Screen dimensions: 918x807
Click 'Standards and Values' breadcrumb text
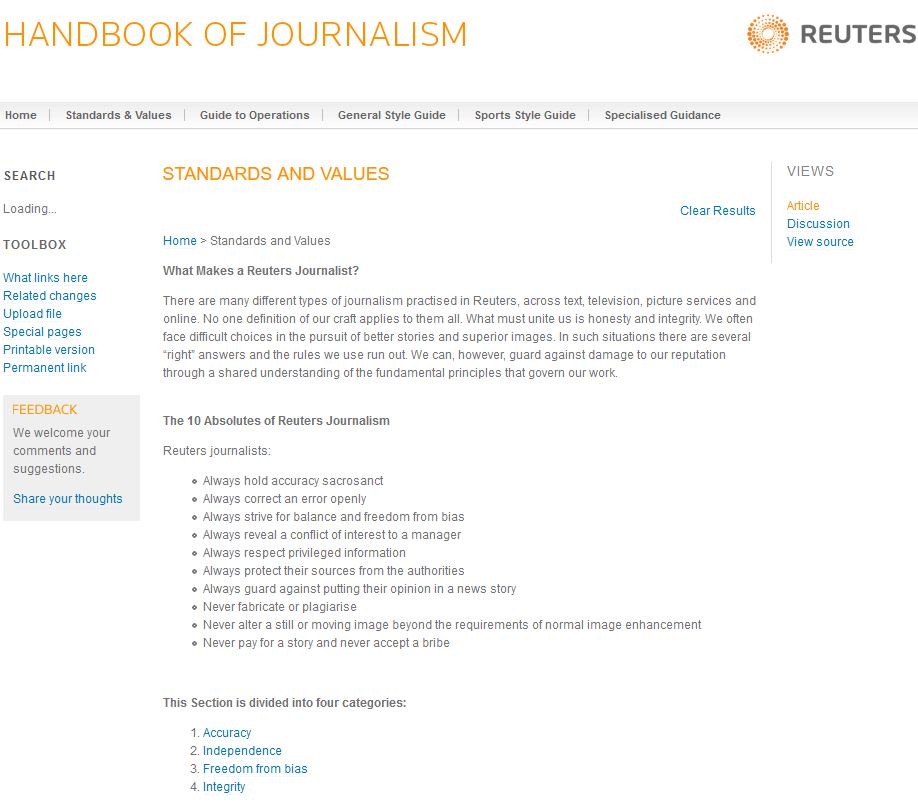(x=270, y=241)
